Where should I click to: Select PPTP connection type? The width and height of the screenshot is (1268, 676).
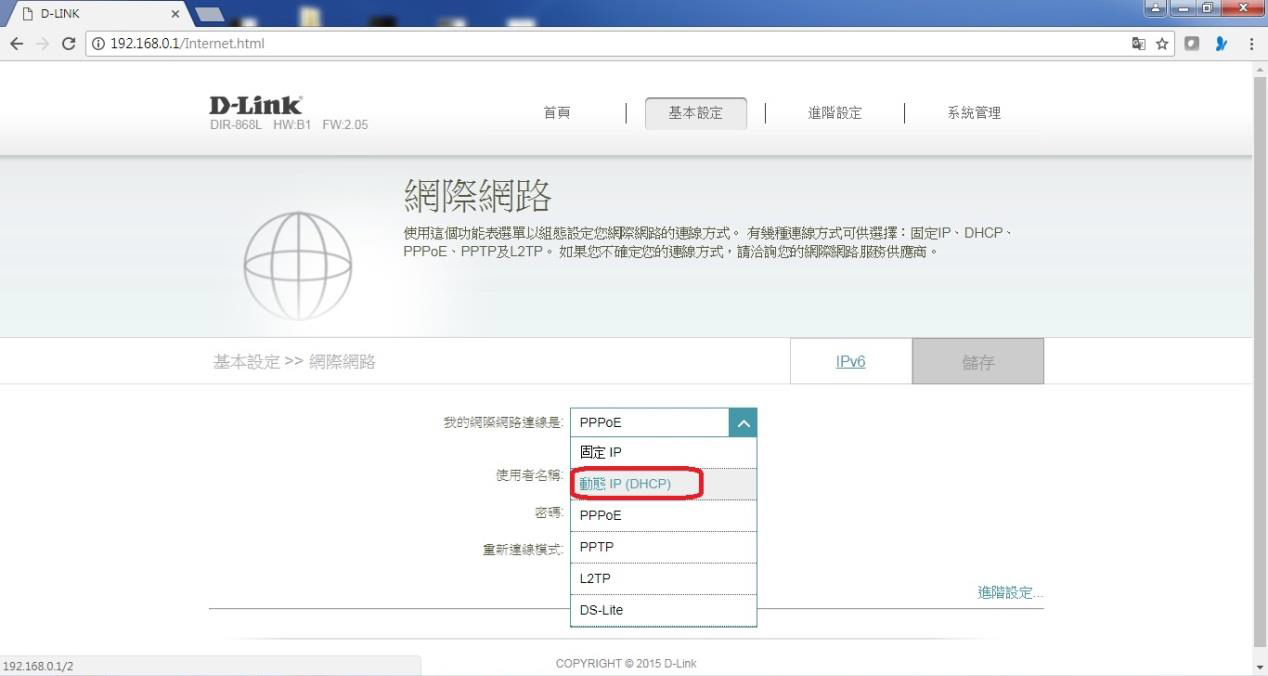[x=663, y=547]
